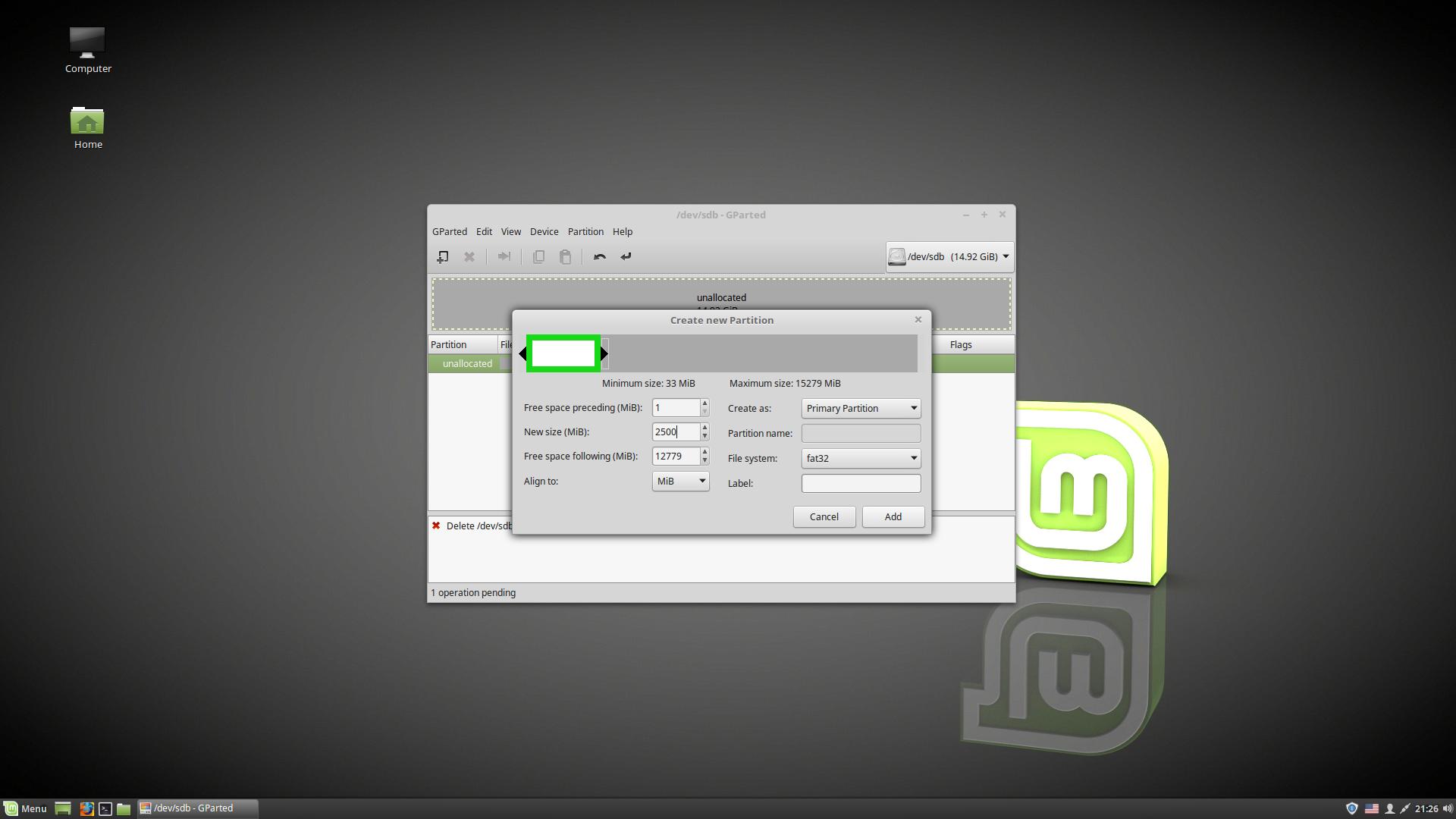Click the 21:26 clock

(x=1426, y=809)
